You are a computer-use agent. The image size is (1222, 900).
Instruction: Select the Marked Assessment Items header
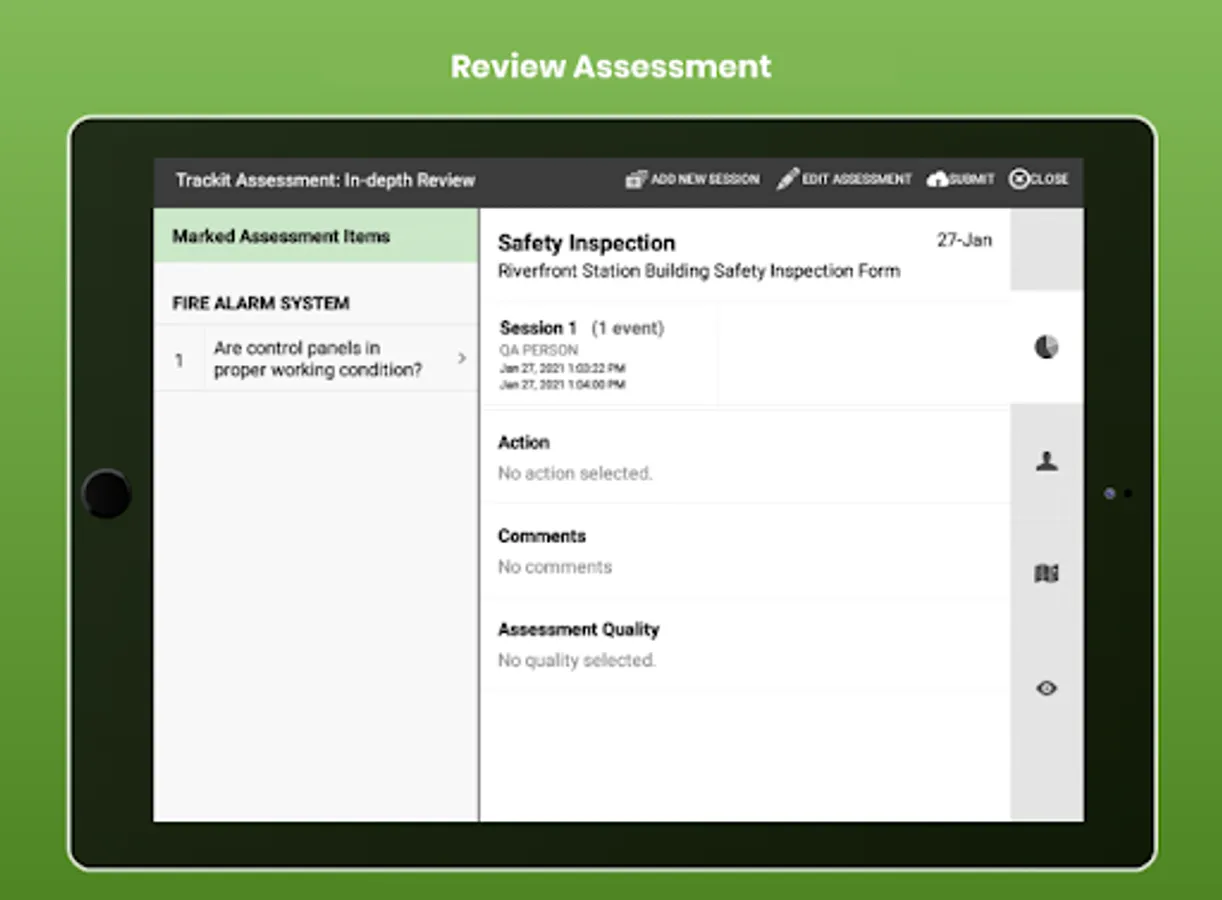click(316, 236)
